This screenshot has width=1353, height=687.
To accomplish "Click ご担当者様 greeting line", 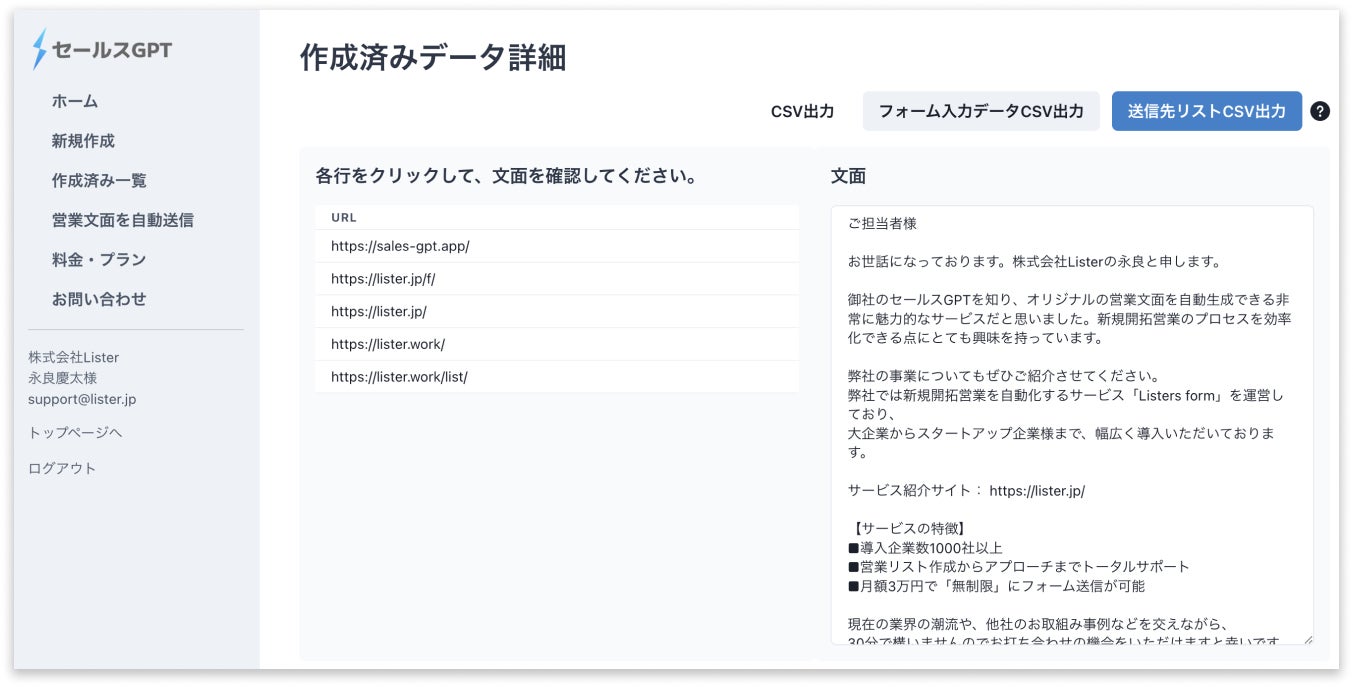I will coord(883,224).
